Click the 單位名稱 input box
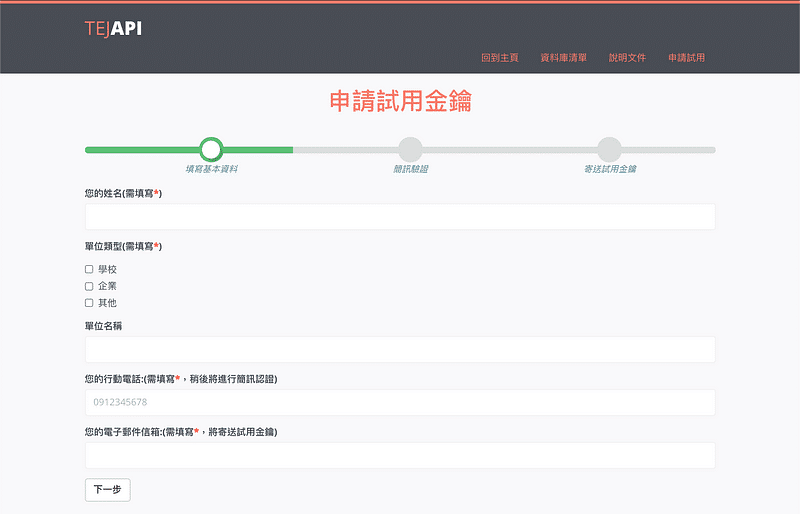Viewport: 800px width, 514px height. click(400, 350)
